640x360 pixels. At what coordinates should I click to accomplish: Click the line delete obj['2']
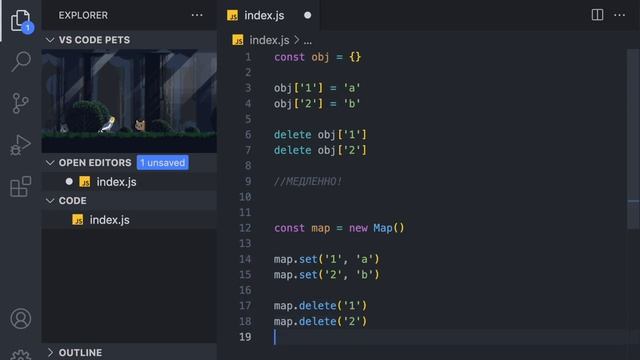[x=320, y=150]
